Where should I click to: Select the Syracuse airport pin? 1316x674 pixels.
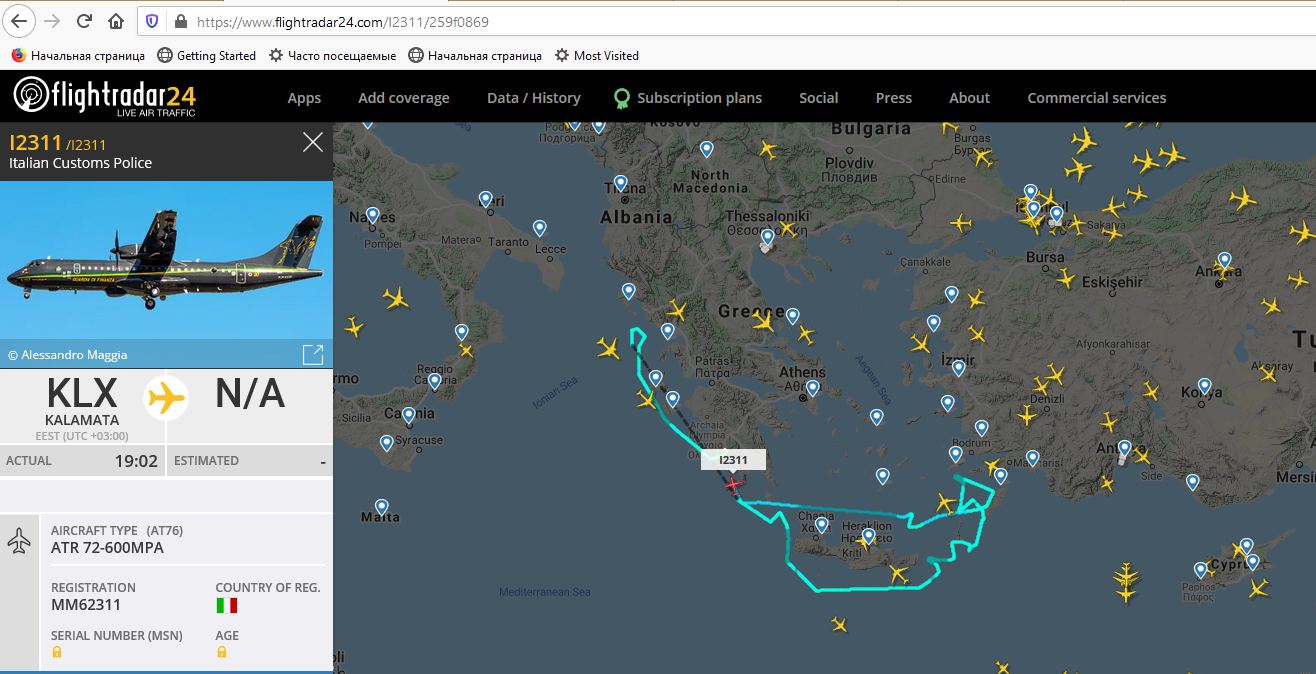[387, 443]
